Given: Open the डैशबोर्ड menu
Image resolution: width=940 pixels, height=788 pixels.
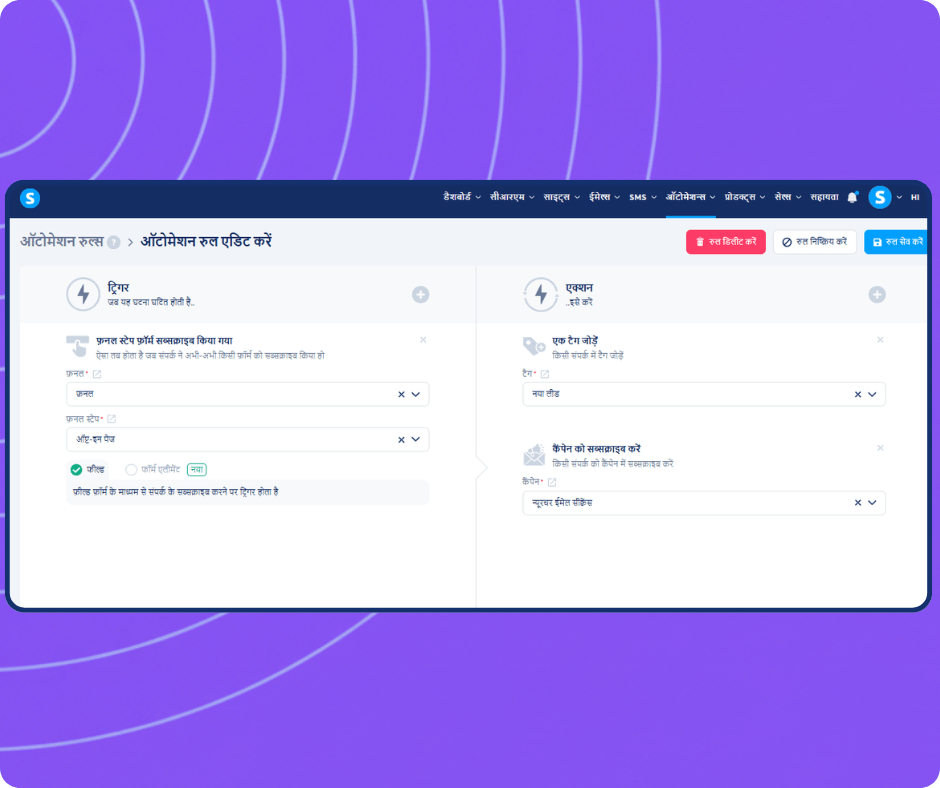Looking at the screenshot, I should click(x=462, y=197).
